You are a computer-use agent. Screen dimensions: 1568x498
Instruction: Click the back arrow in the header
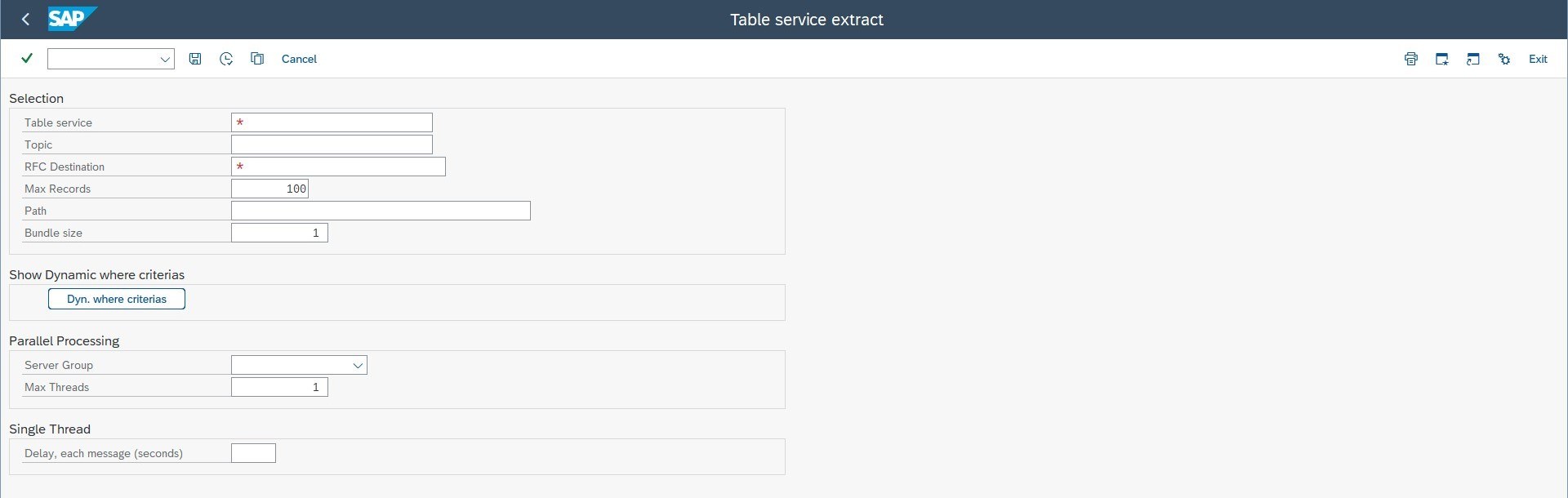pos(25,19)
